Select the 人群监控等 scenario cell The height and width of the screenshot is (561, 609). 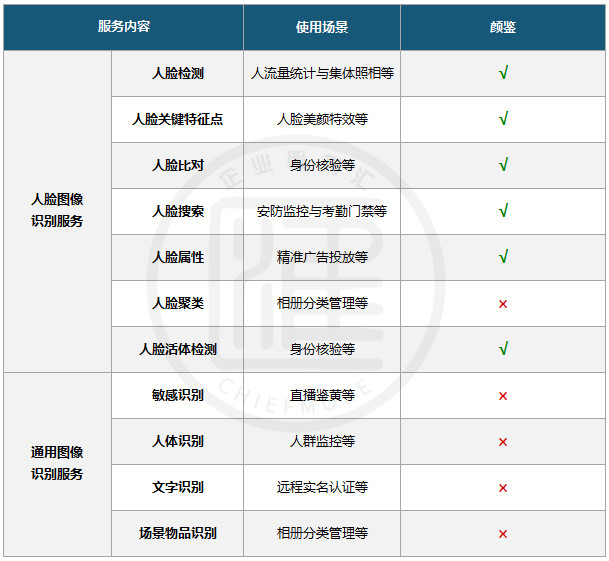coord(322,441)
